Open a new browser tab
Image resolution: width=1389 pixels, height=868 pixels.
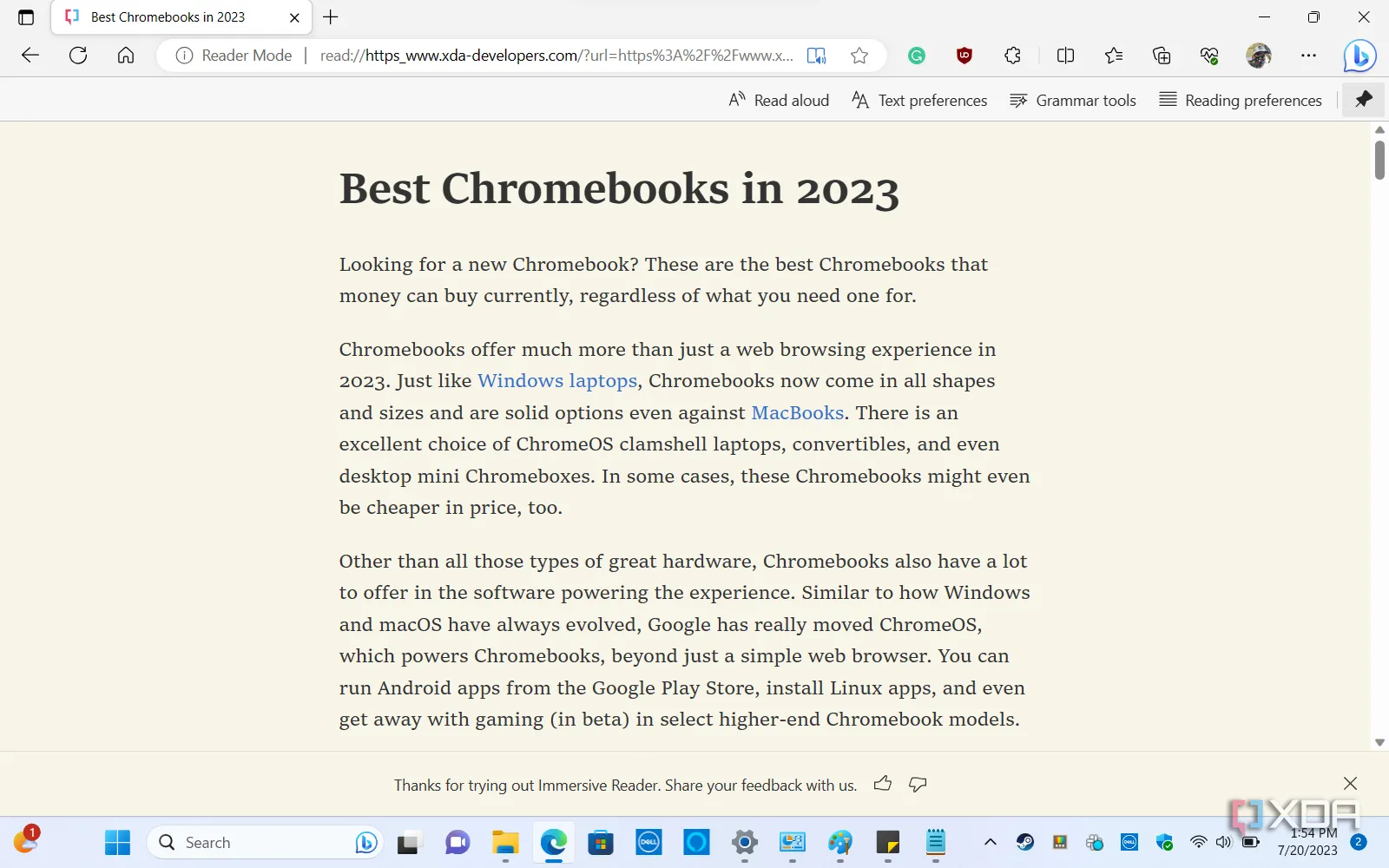pos(331,17)
